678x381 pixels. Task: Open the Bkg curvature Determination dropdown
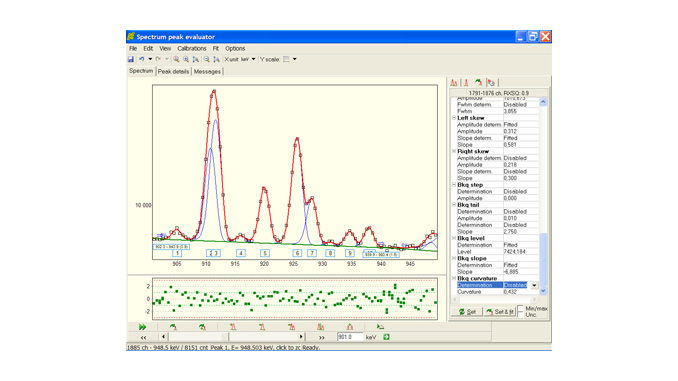534,285
